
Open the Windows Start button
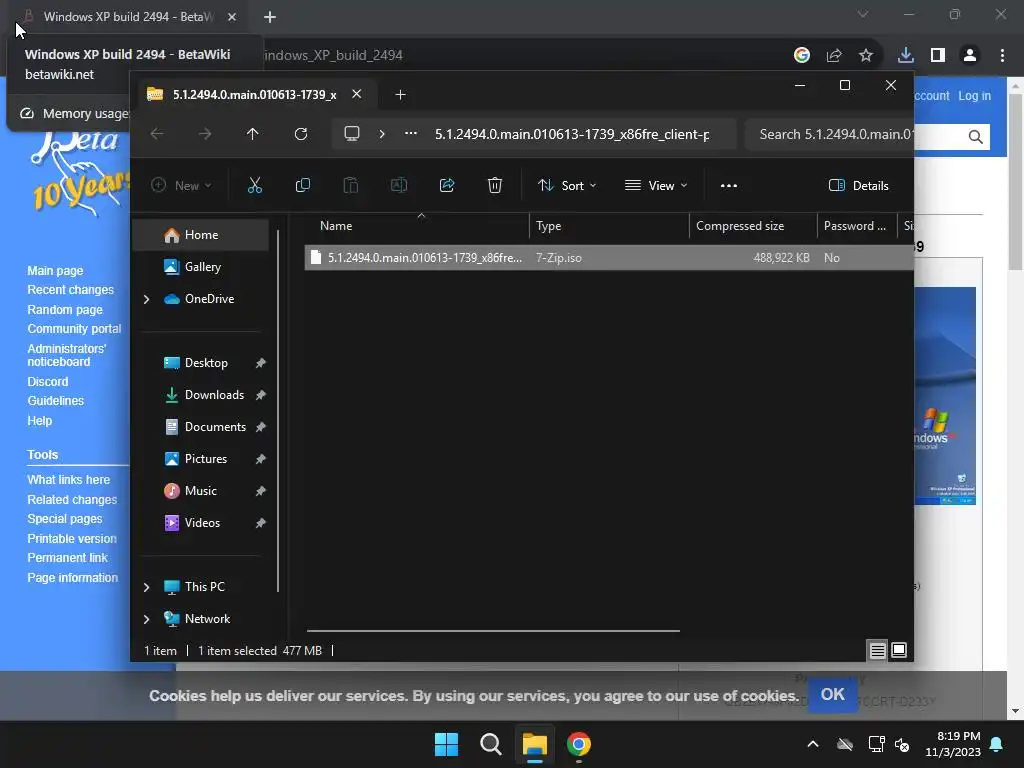447,744
